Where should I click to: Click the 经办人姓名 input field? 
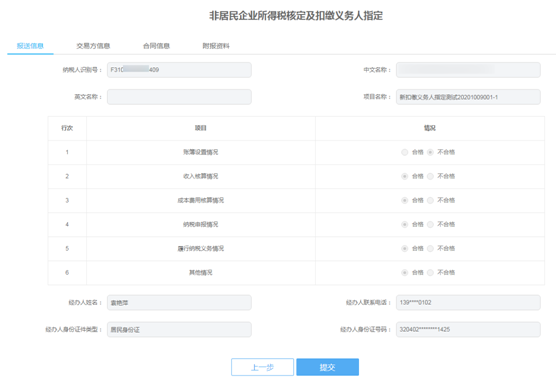click(x=179, y=303)
